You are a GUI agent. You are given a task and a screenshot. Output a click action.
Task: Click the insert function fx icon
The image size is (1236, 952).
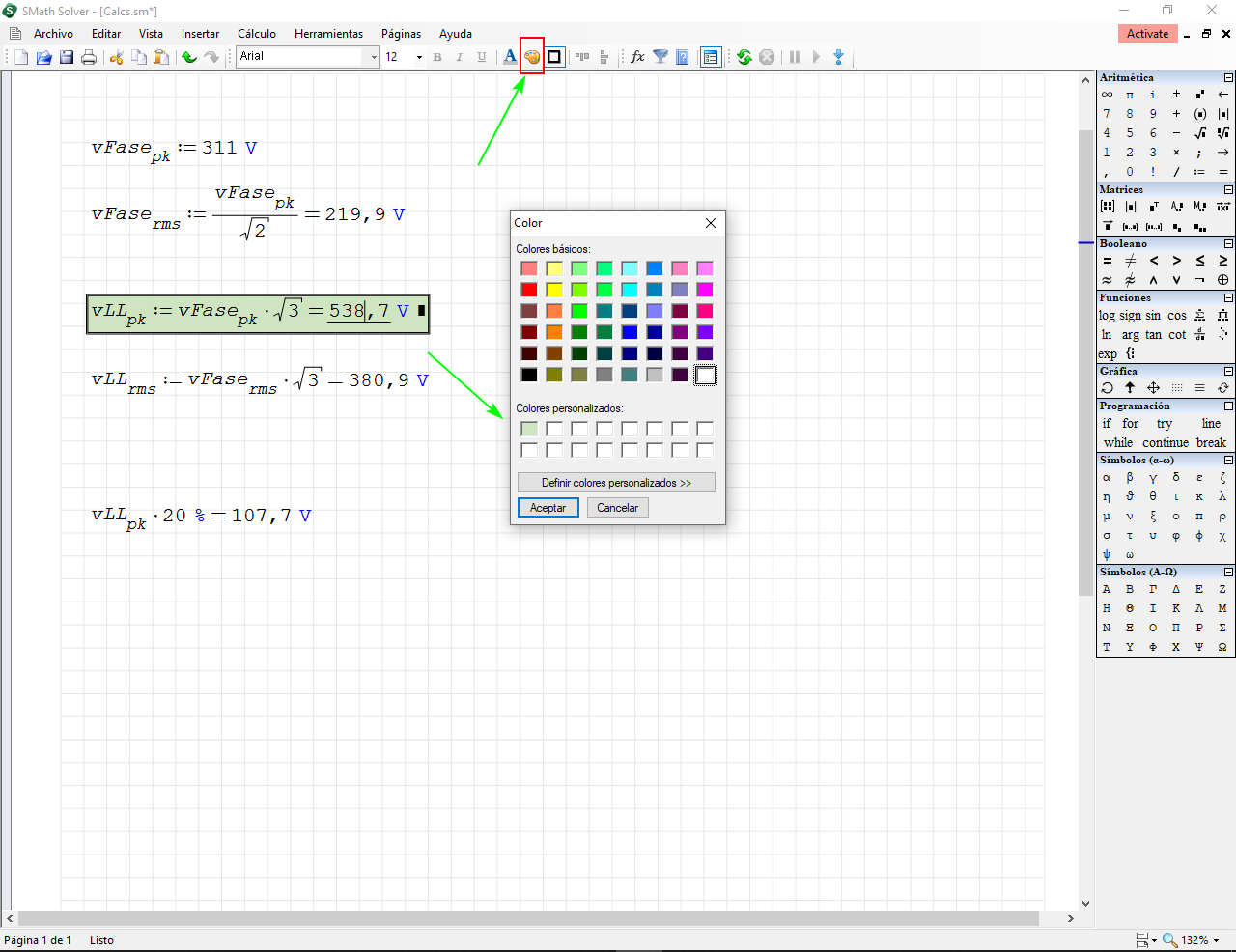(637, 57)
